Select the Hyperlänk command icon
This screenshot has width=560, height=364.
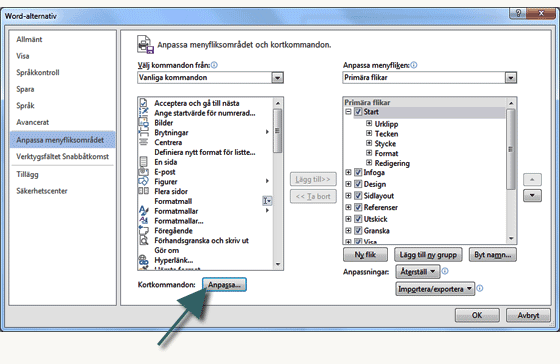tap(144, 260)
